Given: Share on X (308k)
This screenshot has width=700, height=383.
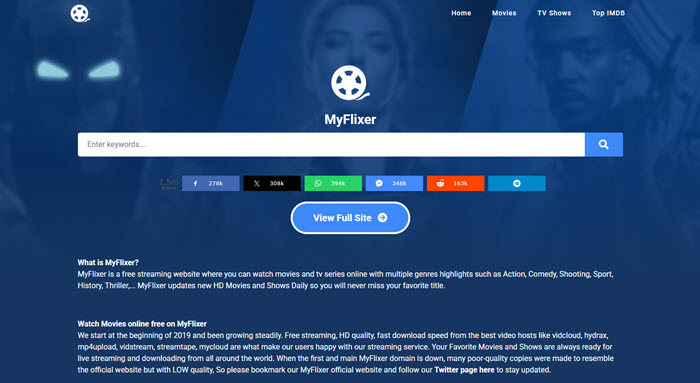Looking at the screenshot, I should 272,183.
